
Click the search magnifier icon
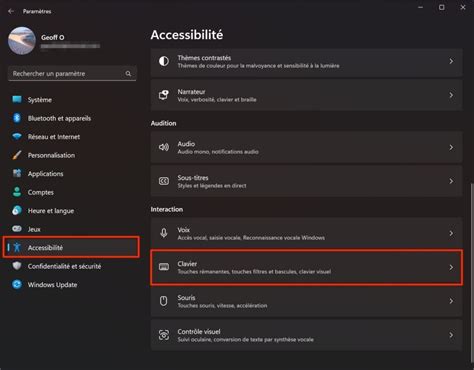click(128, 74)
